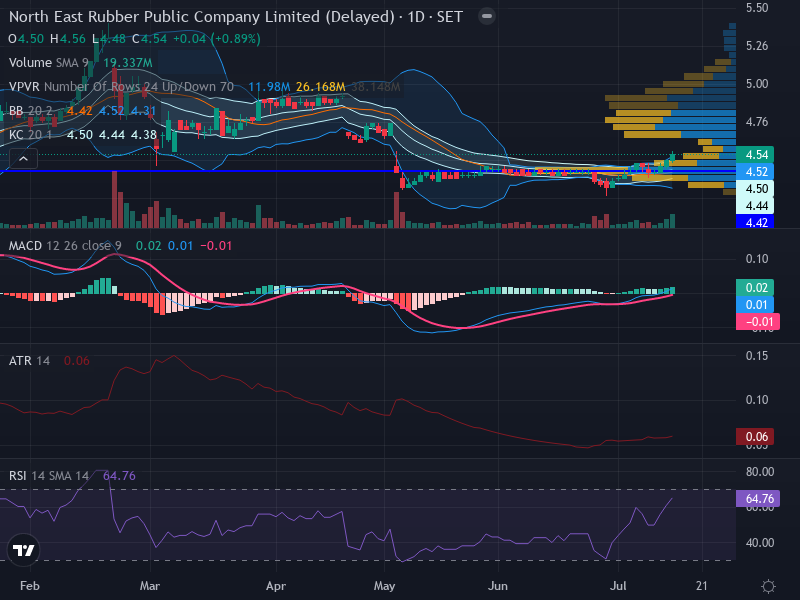Click the Apr date on time axis
The width and height of the screenshot is (800, 600).
276,586
